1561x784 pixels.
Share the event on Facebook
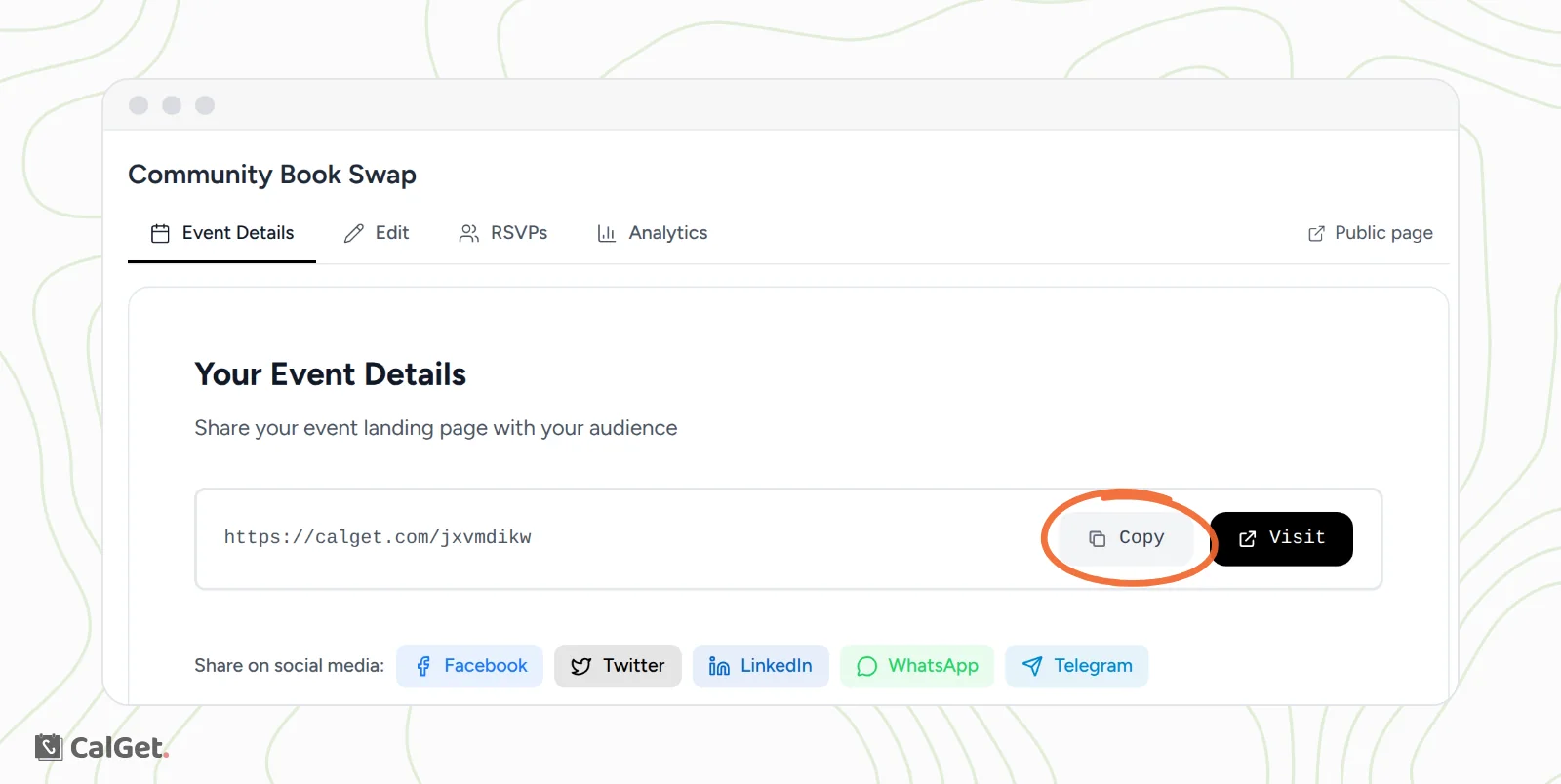point(470,666)
